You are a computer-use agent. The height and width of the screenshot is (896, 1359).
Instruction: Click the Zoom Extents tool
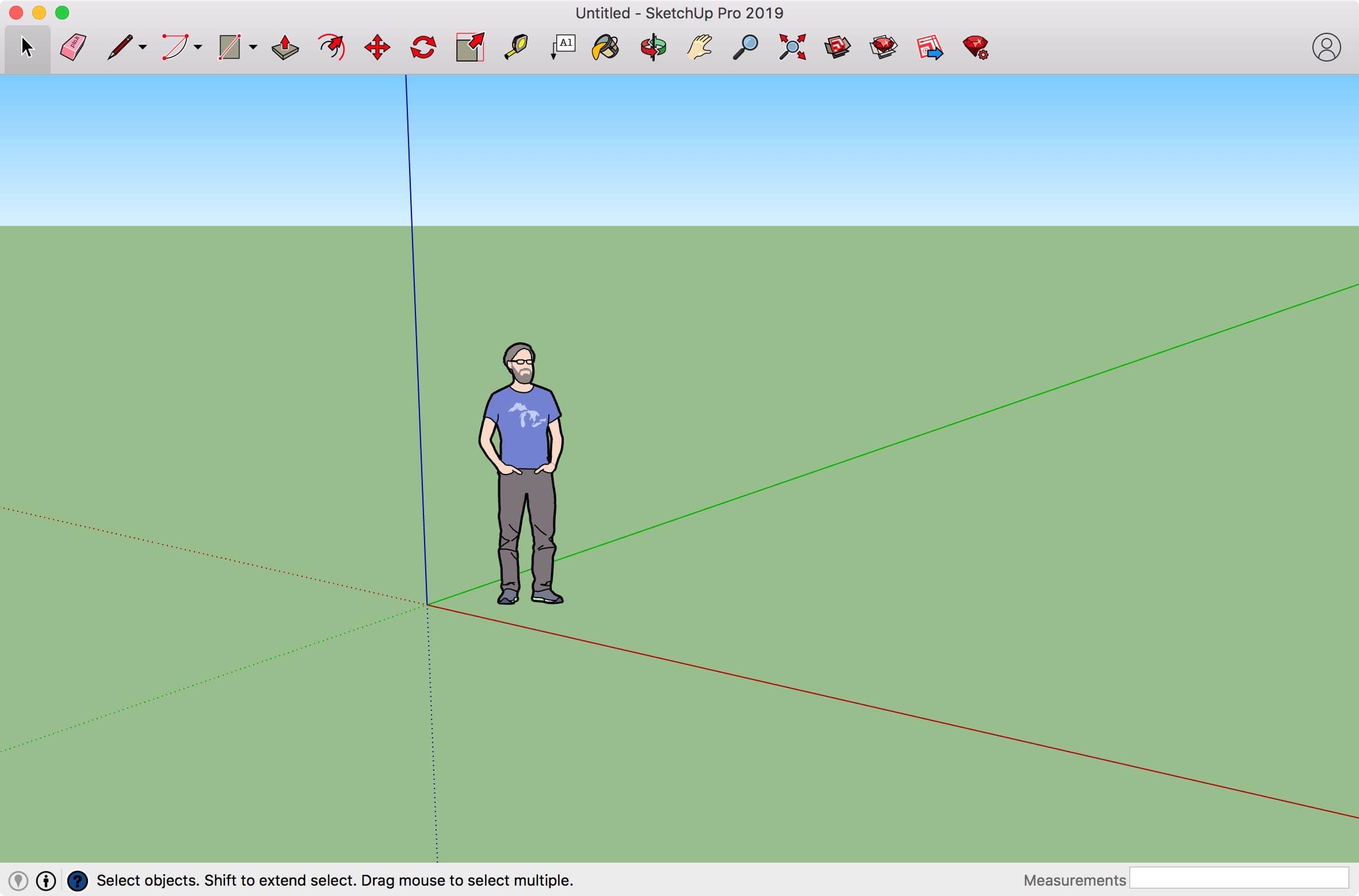click(792, 47)
